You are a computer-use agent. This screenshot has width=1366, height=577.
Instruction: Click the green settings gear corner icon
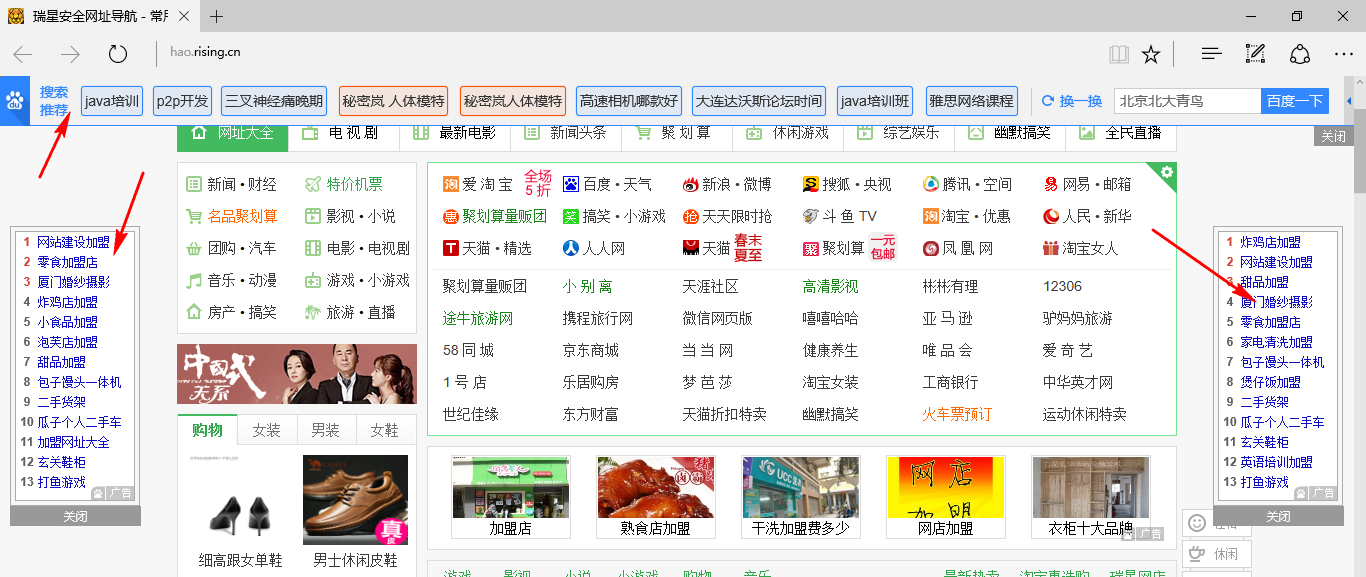1166,172
